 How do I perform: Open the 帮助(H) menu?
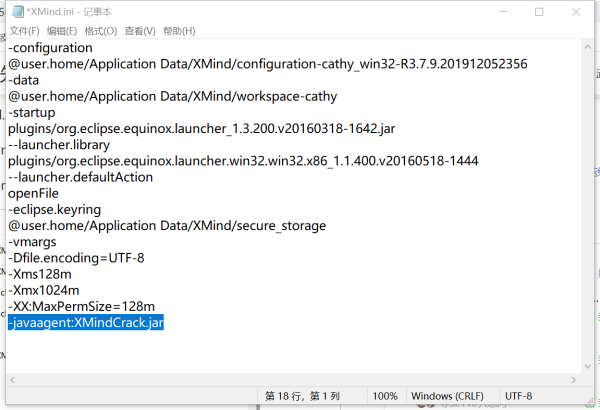point(179,31)
